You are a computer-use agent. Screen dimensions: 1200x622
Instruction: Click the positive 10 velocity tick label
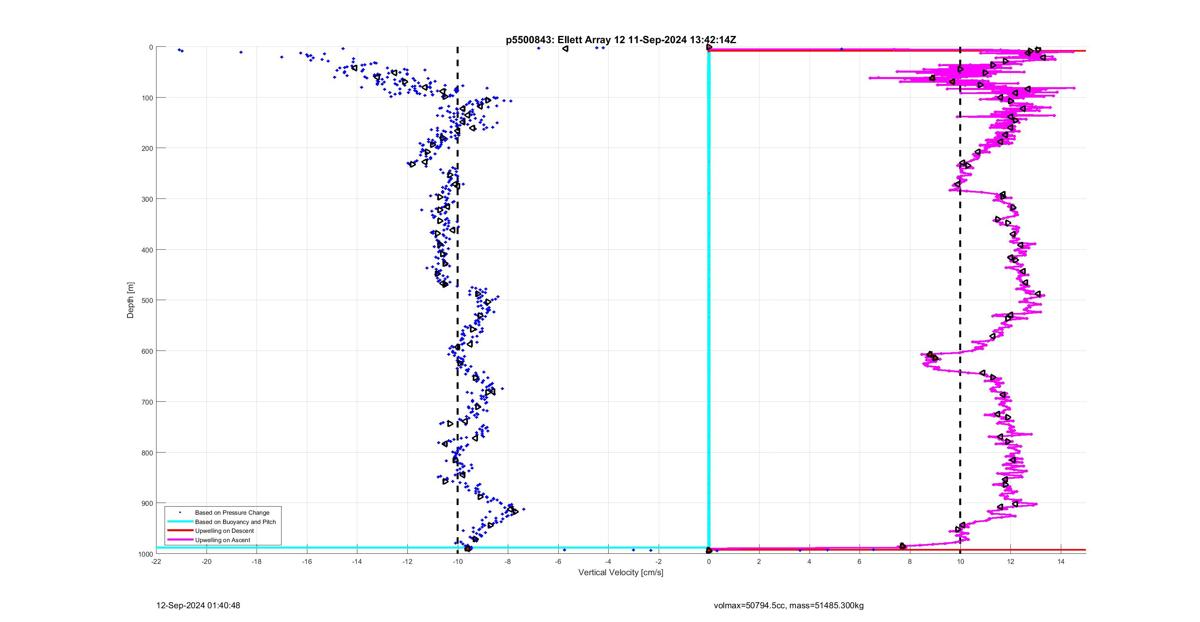point(960,562)
